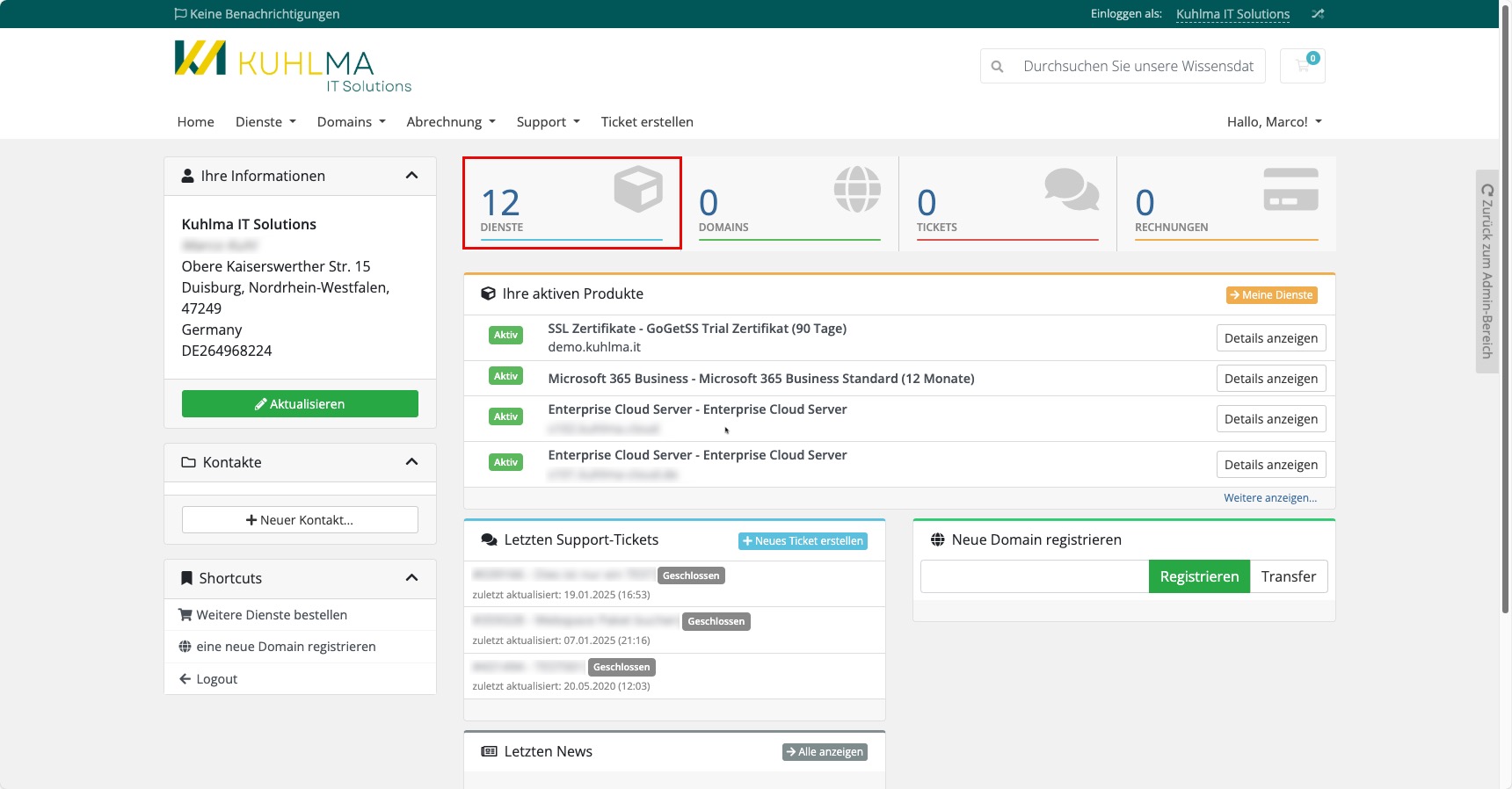
Task: Click the Domains globe icon
Action: 857,189
